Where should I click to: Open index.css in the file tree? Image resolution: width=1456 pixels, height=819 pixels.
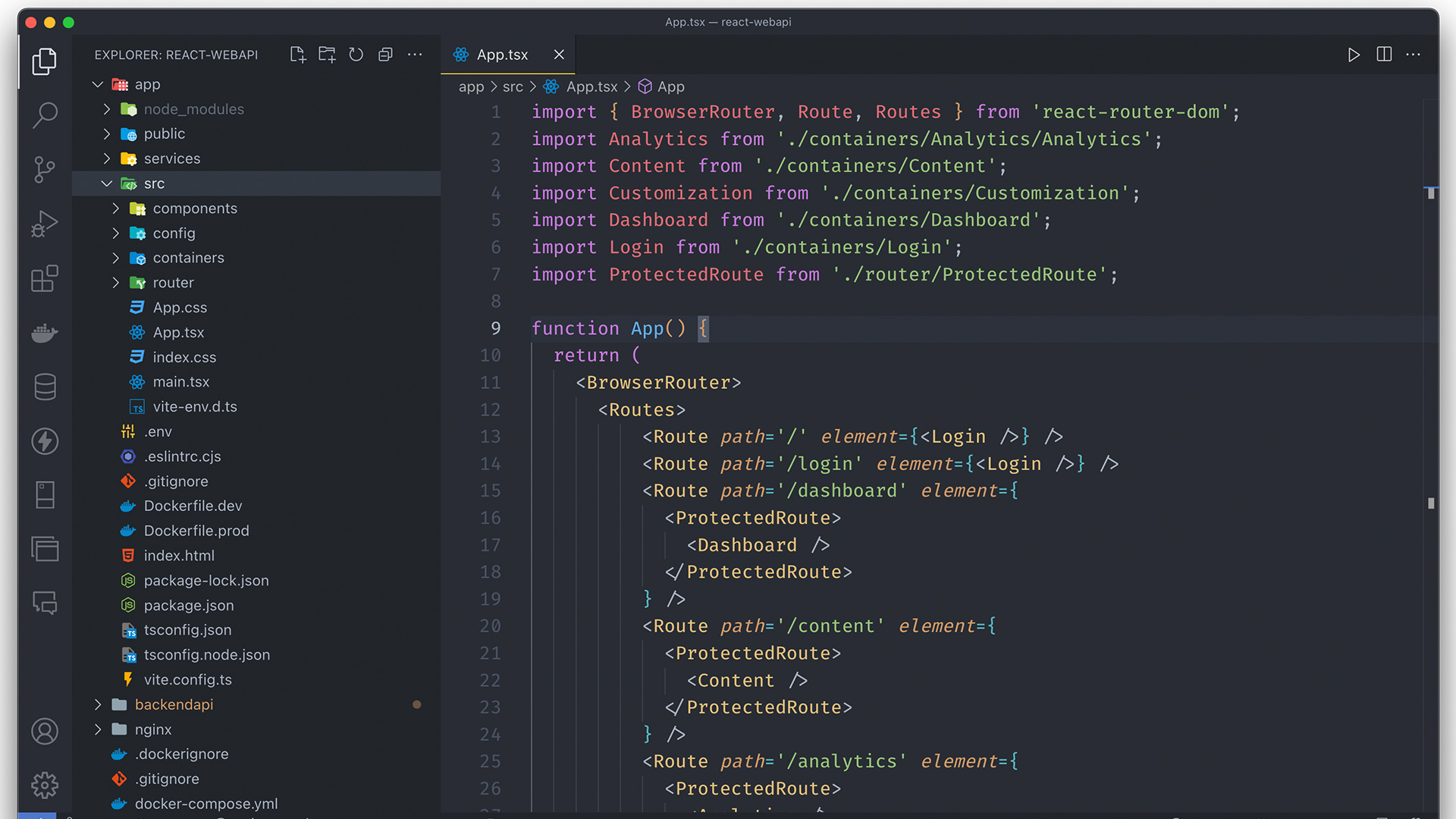[256, 357]
